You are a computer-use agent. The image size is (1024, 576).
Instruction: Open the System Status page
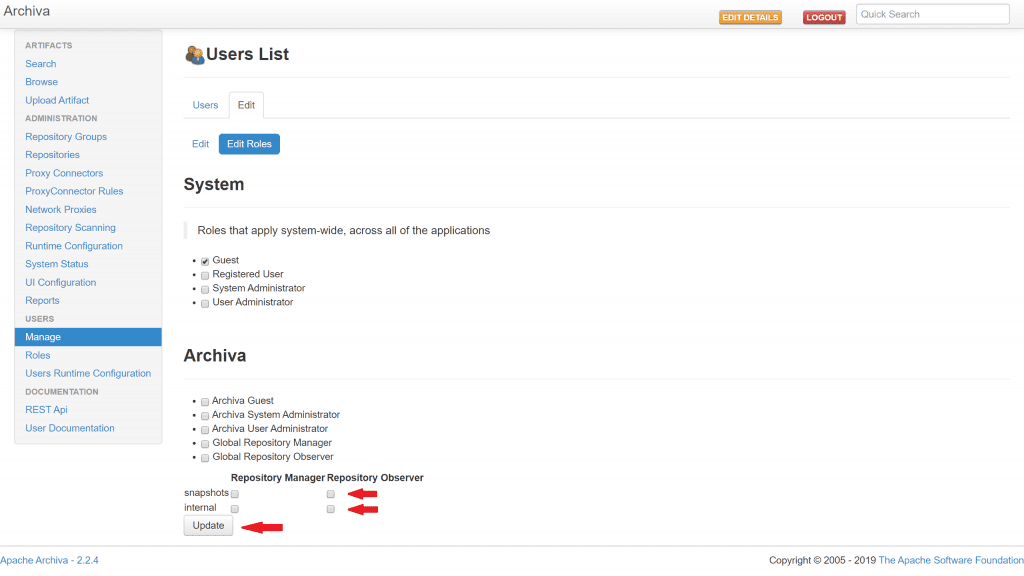pos(57,264)
